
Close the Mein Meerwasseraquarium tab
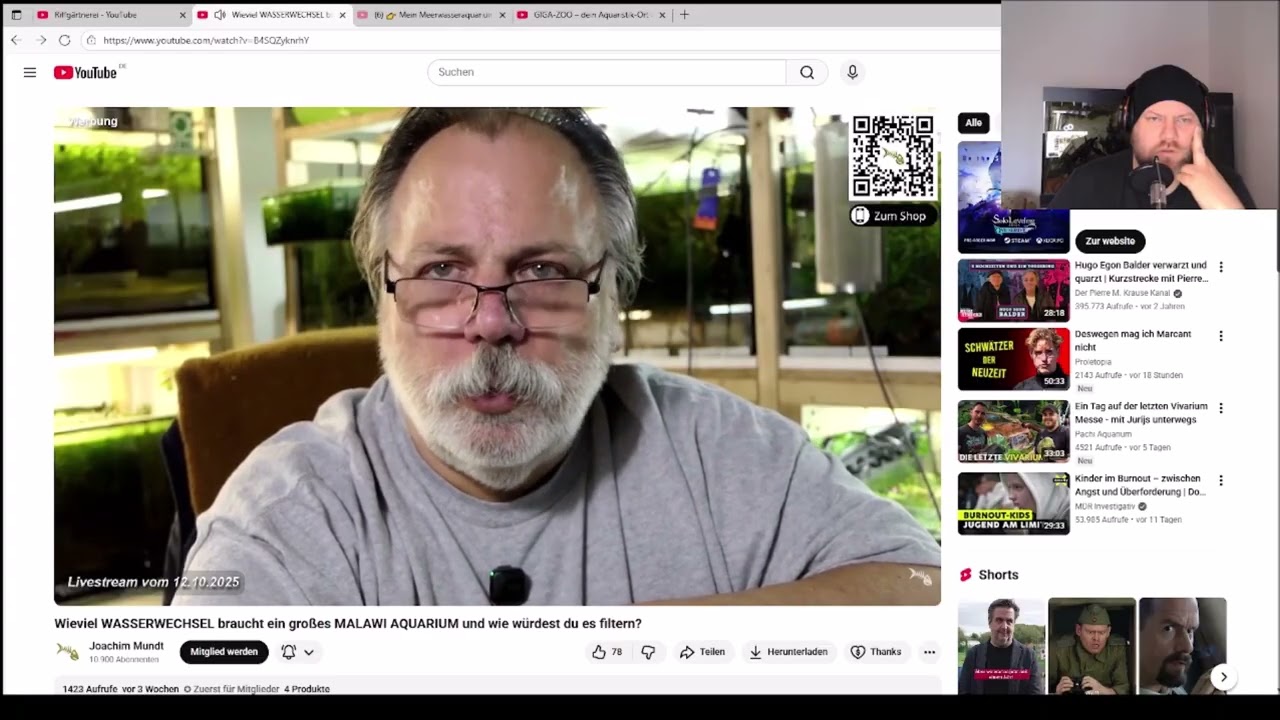click(502, 15)
